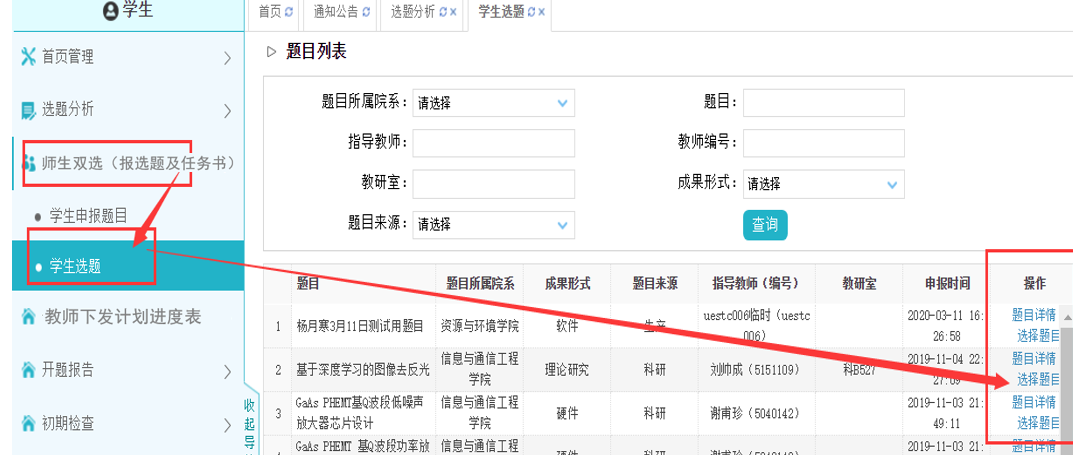Click the cell 谢甫珍（5040142）
1073x455 pixels.
755,413
